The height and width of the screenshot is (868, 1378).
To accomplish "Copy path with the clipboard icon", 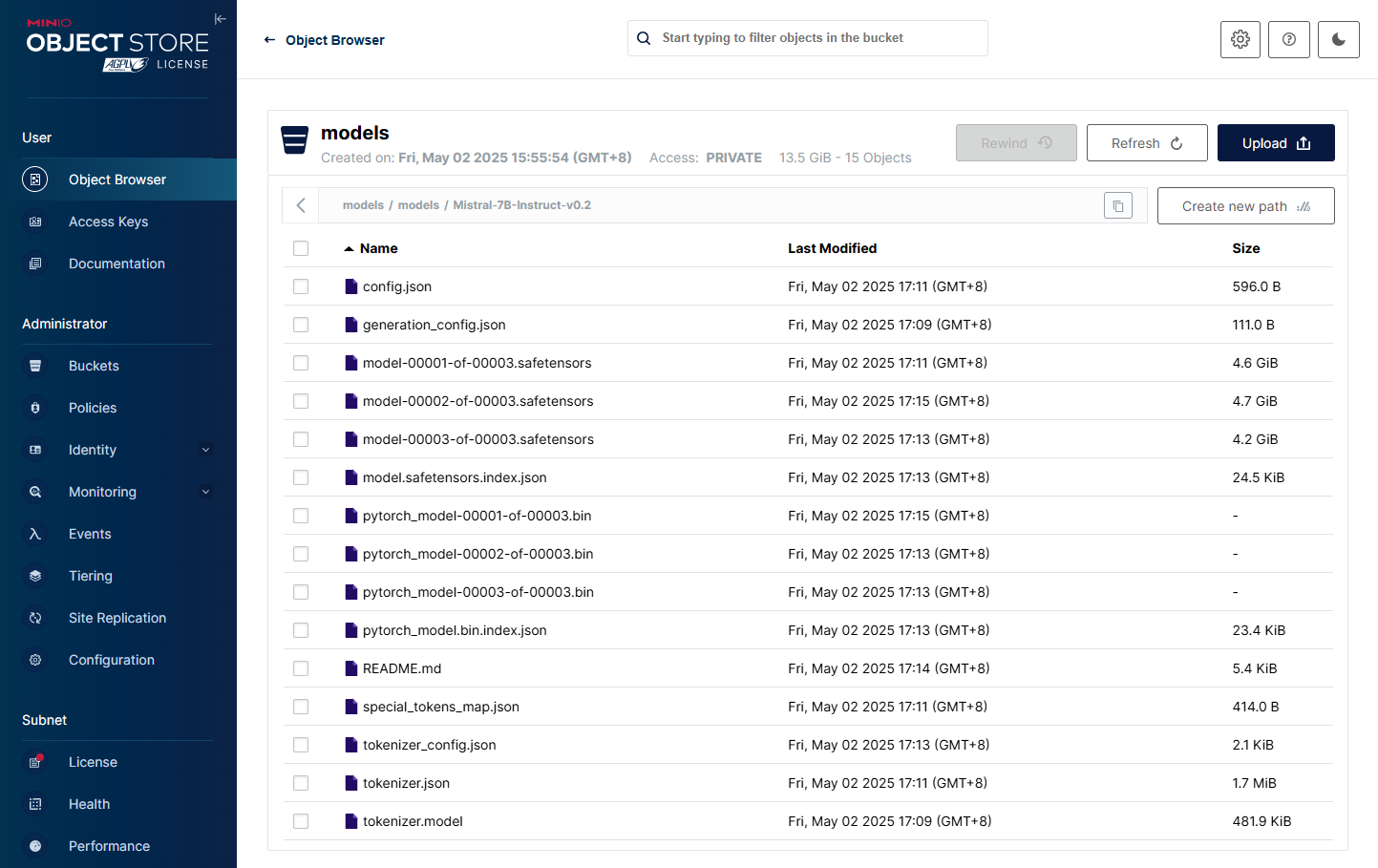I will point(1118,205).
